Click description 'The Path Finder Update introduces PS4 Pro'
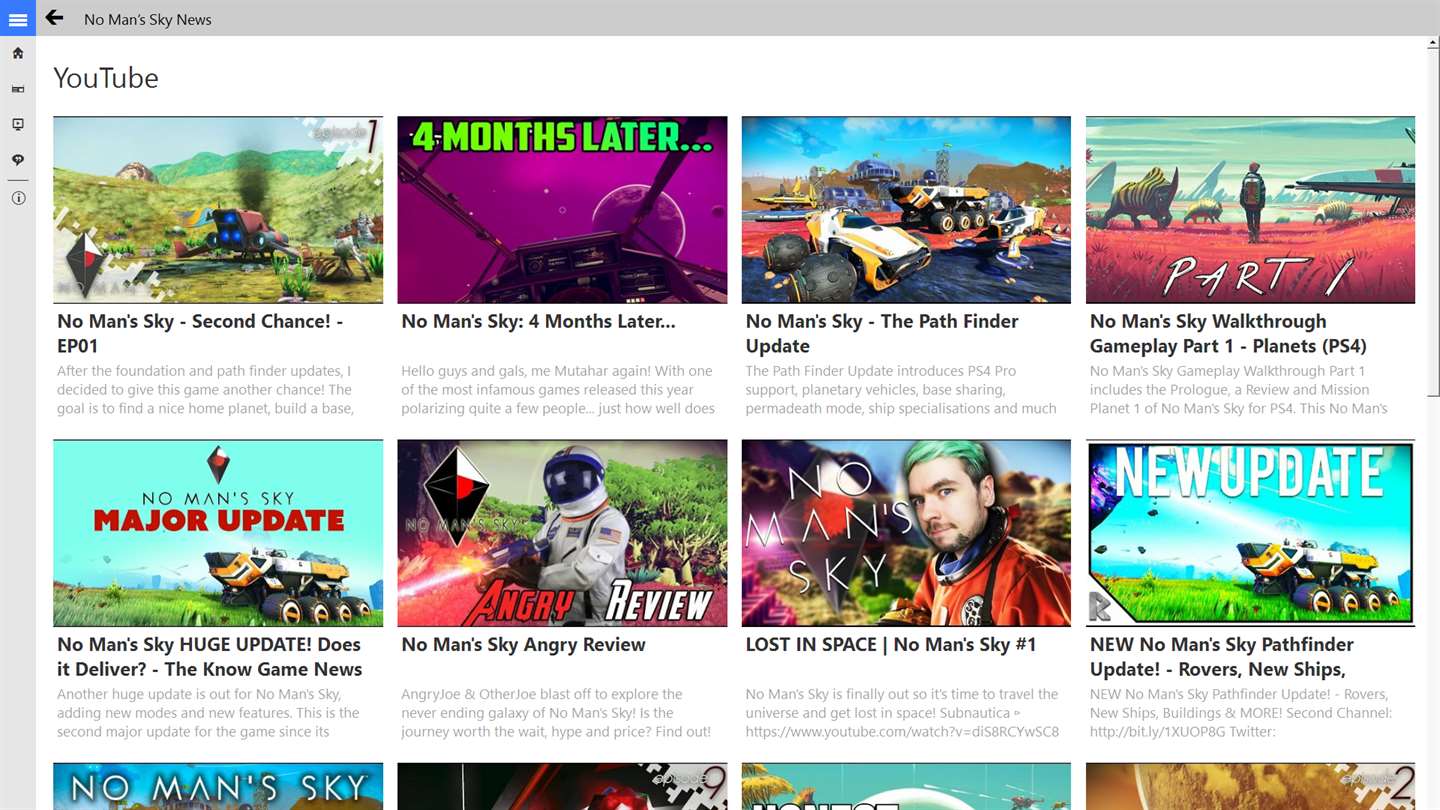 (x=901, y=390)
